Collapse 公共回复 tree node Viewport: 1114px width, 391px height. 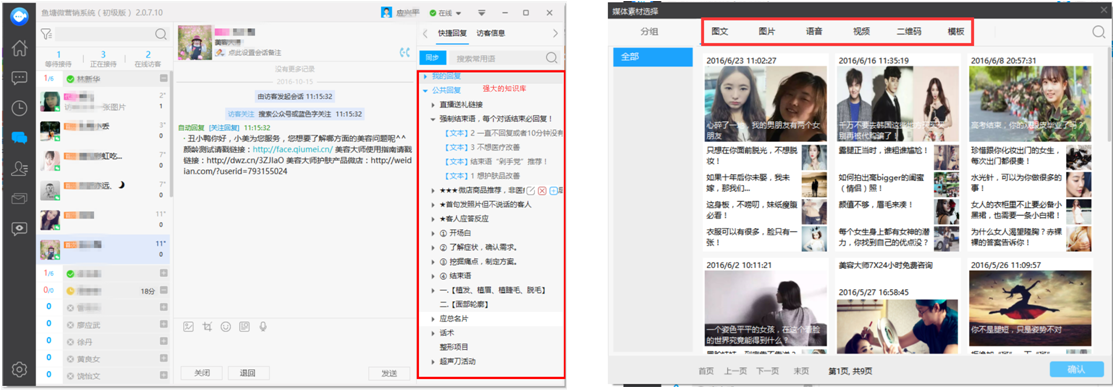[426, 90]
